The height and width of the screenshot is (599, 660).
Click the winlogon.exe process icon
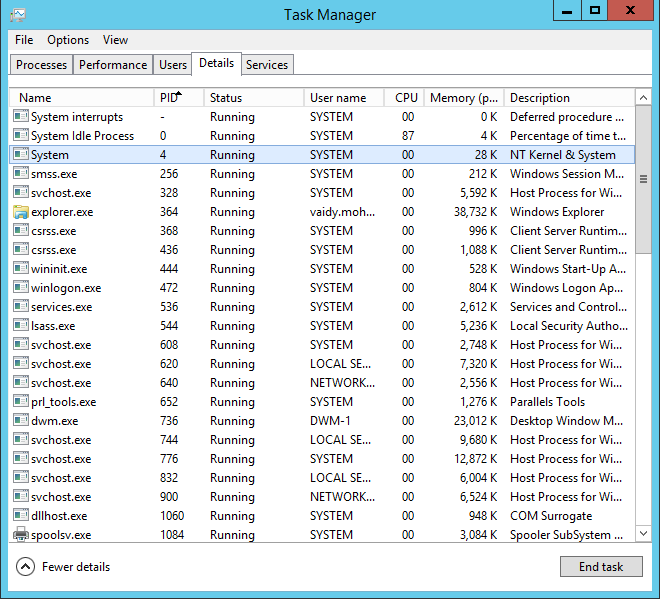pyautogui.click(x=21, y=288)
